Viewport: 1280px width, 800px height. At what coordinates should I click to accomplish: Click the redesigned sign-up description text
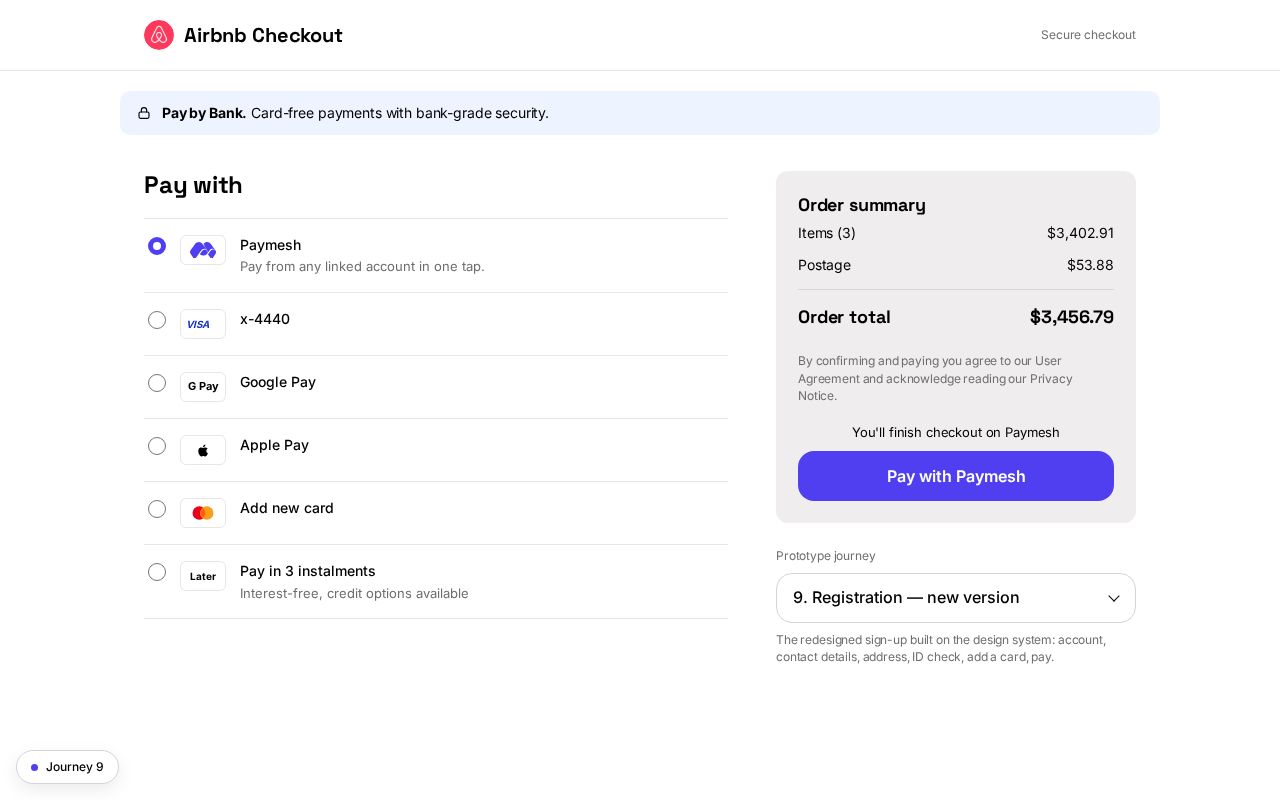click(941, 648)
